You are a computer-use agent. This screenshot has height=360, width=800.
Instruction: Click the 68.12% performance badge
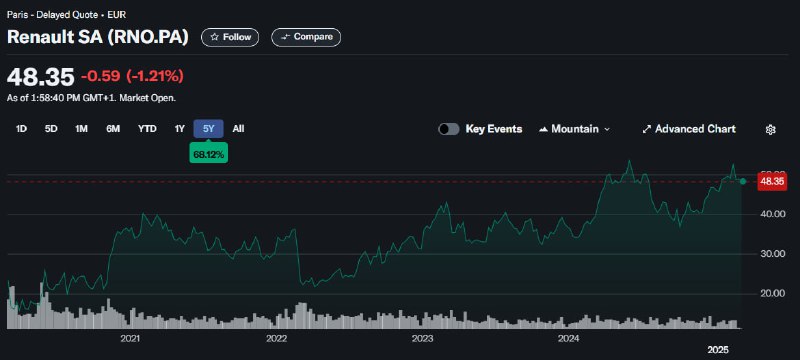point(208,154)
